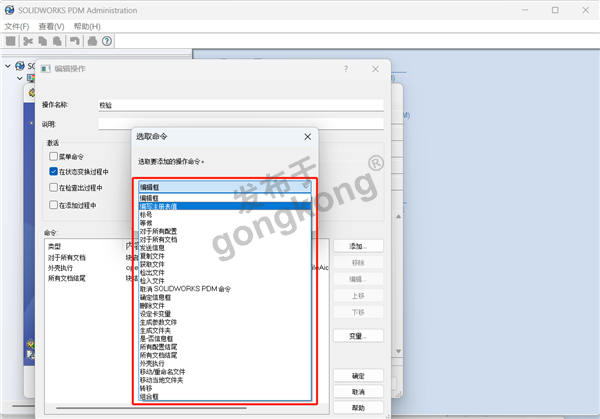Open the 查看(V) menu

tap(51, 26)
